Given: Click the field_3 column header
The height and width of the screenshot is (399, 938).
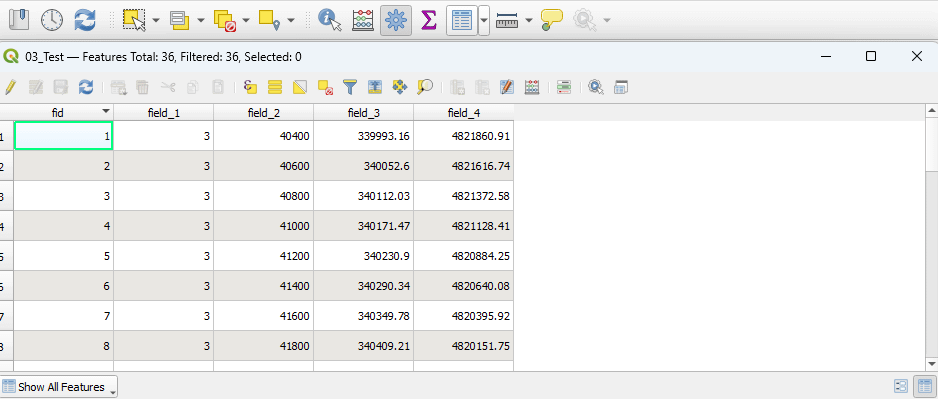Looking at the screenshot, I should point(363,112).
